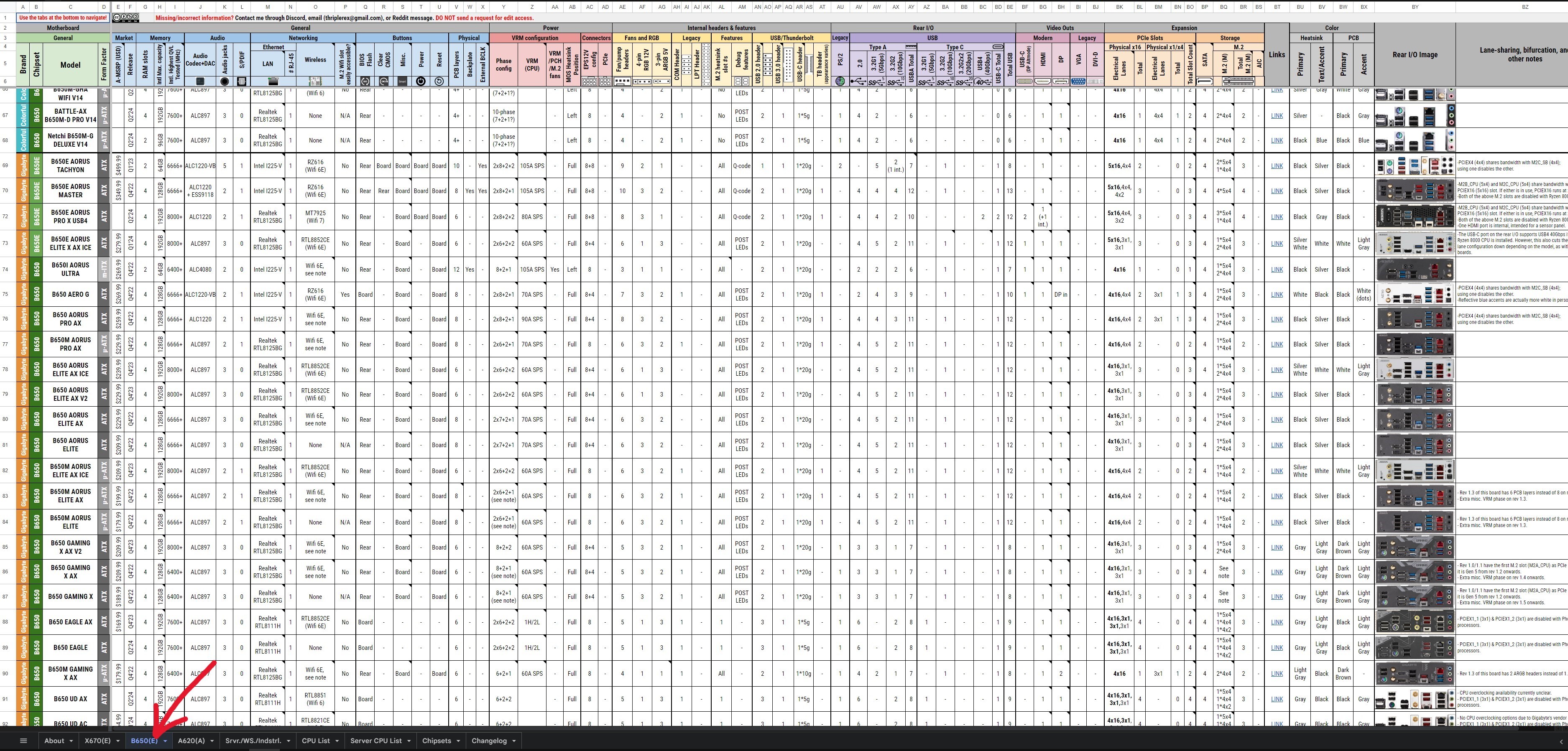Click the audio codec chip icon

[x=200, y=81]
